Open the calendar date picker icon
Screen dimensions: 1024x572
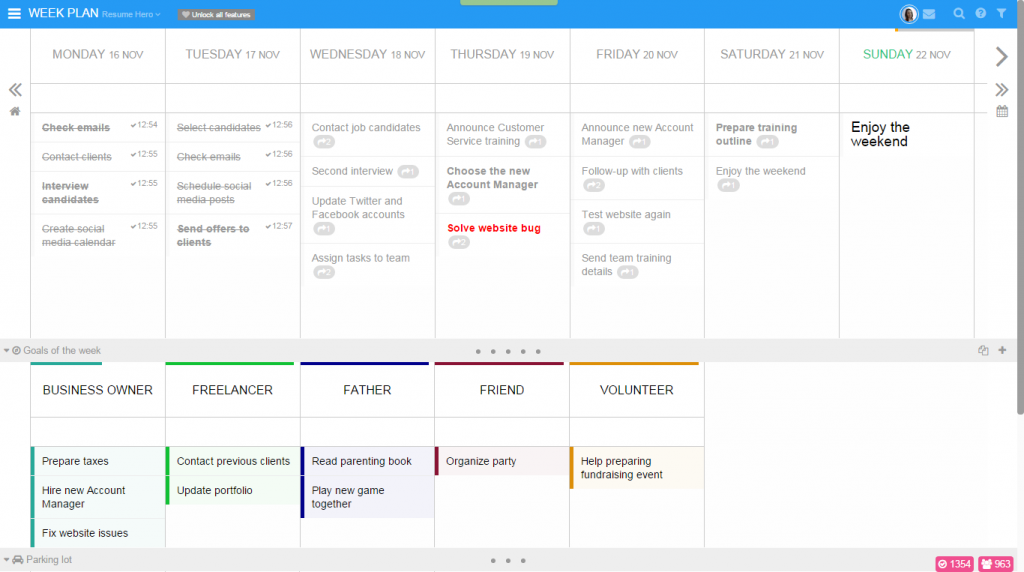coord(1002,111)
